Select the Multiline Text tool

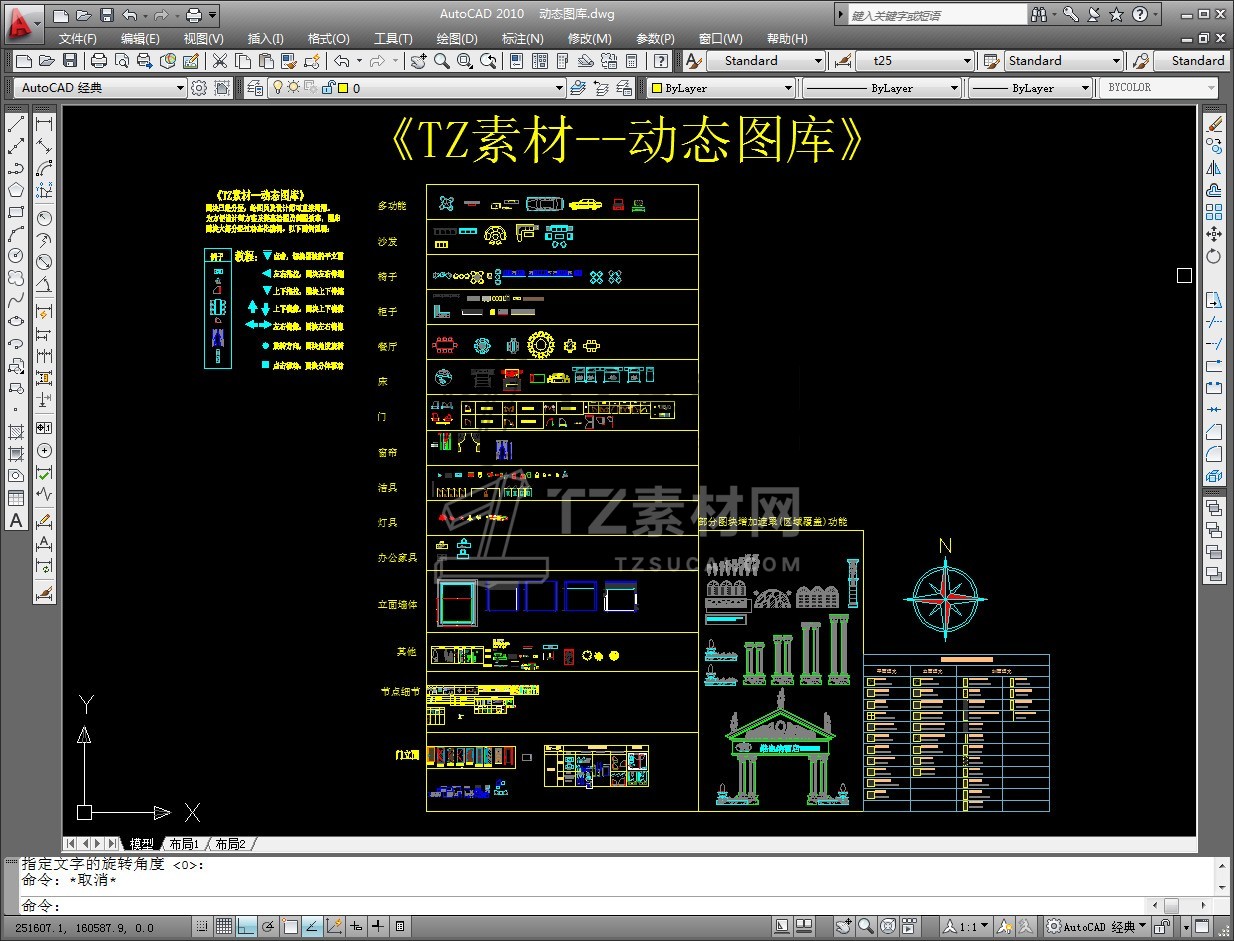click(16, 520)
